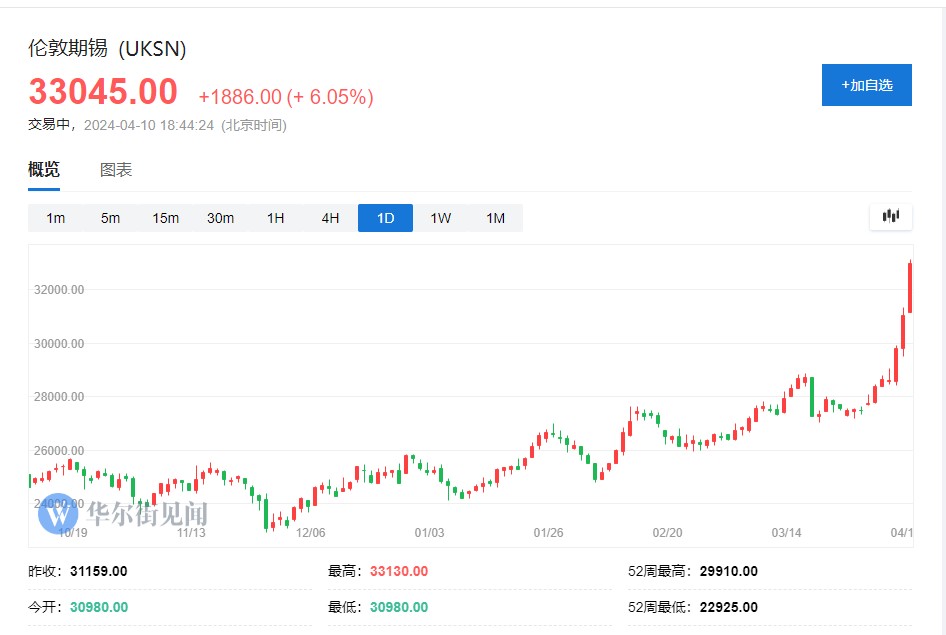Click the 33045.00 current price
The image size is (946, 635).
[103, 92]
